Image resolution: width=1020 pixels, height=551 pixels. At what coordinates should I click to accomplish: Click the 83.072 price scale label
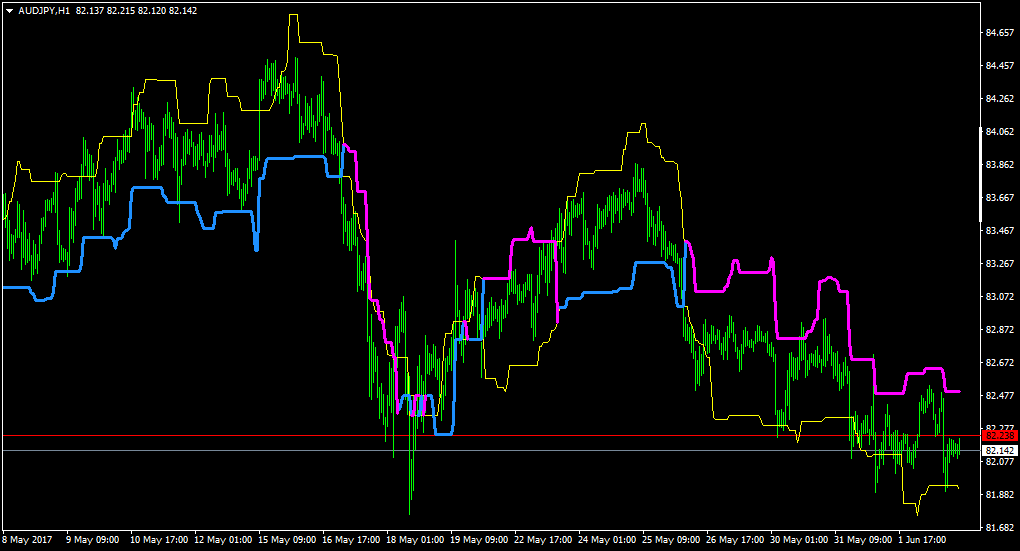pyautogui.click(x=1000, y=297)
